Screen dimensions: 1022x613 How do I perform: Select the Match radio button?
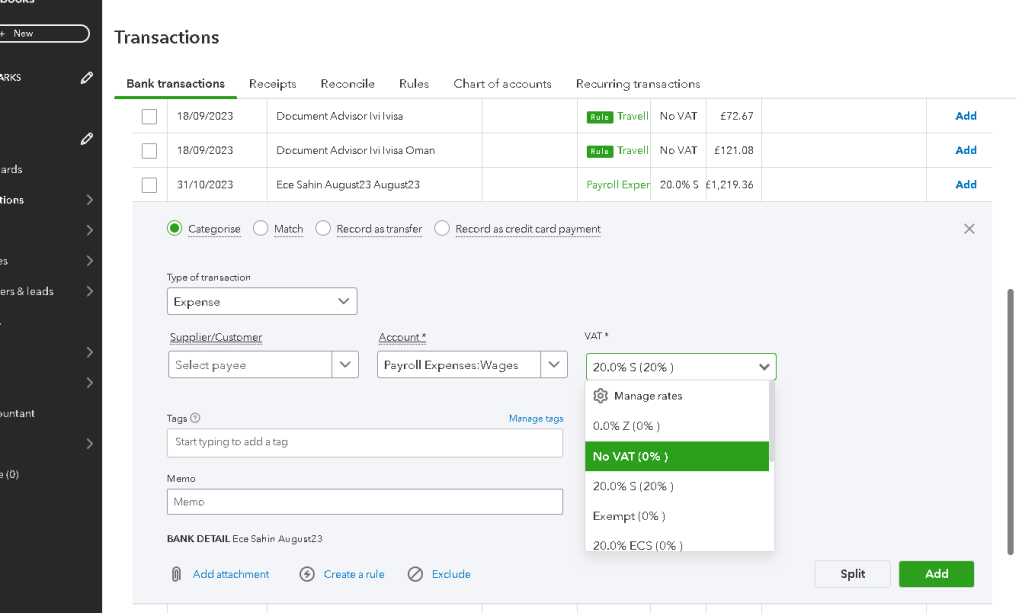[x=261, y=228]
